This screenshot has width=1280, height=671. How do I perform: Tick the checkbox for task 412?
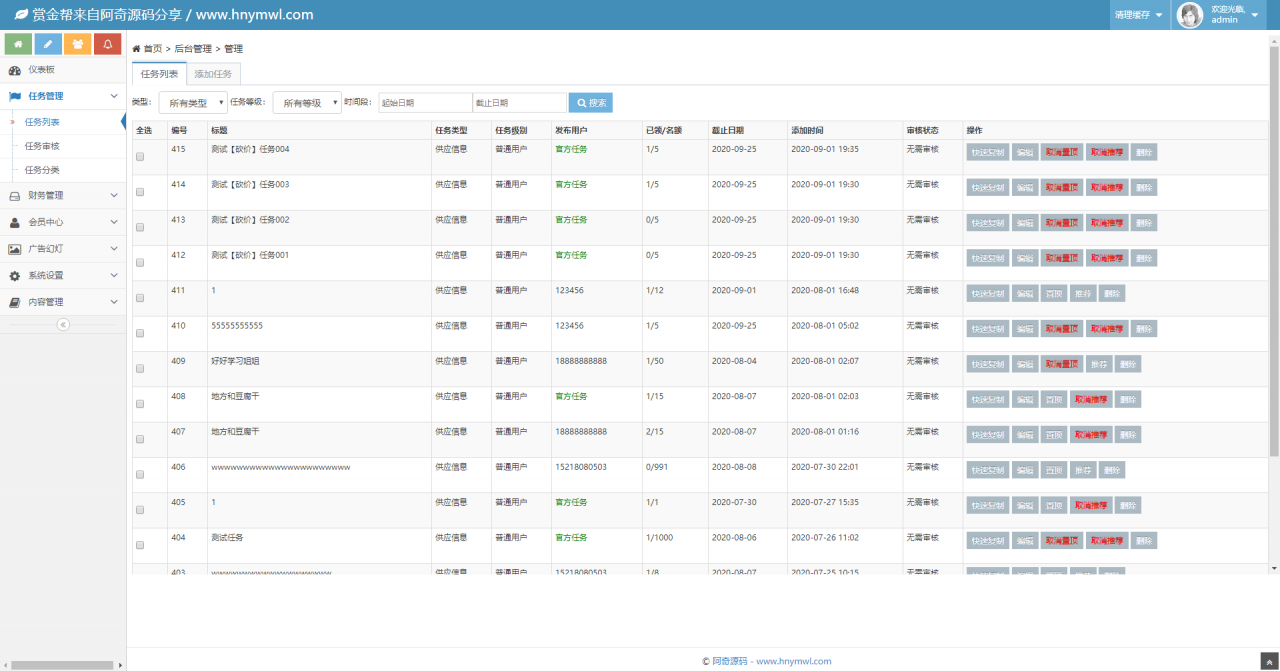click(140, 263)
